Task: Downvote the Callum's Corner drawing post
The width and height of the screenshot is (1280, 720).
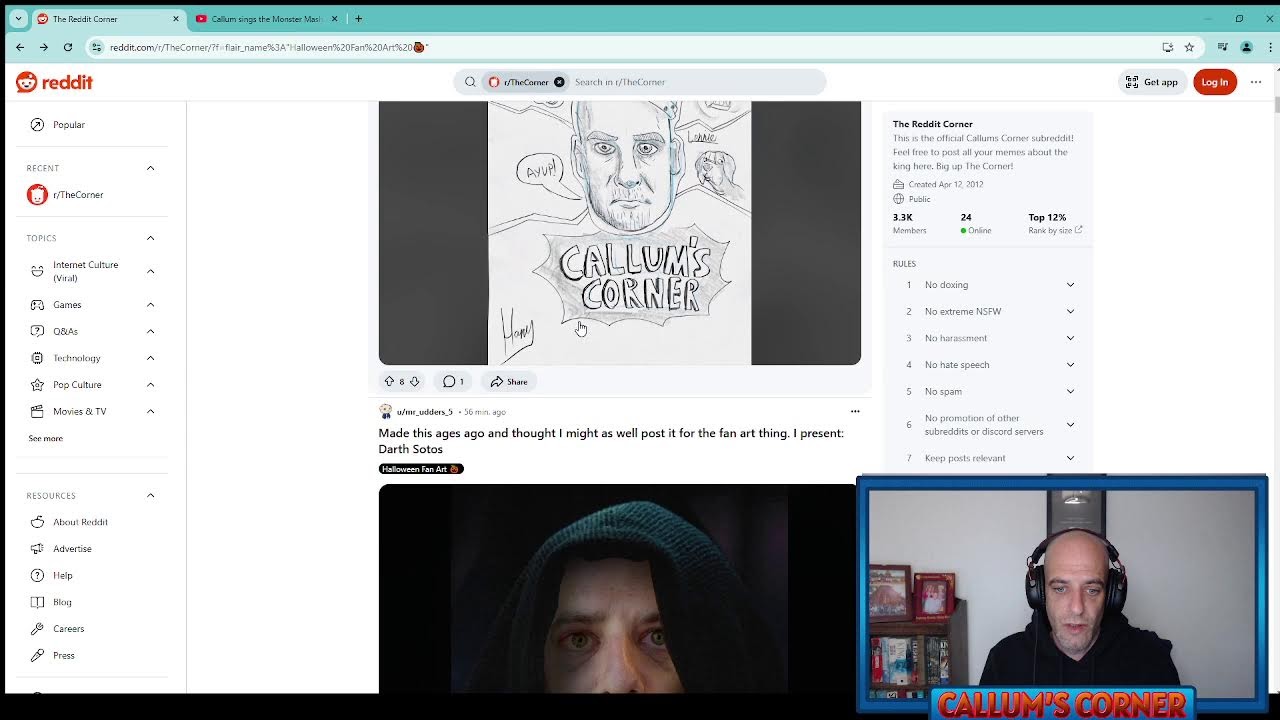Action: pos(414,381)
